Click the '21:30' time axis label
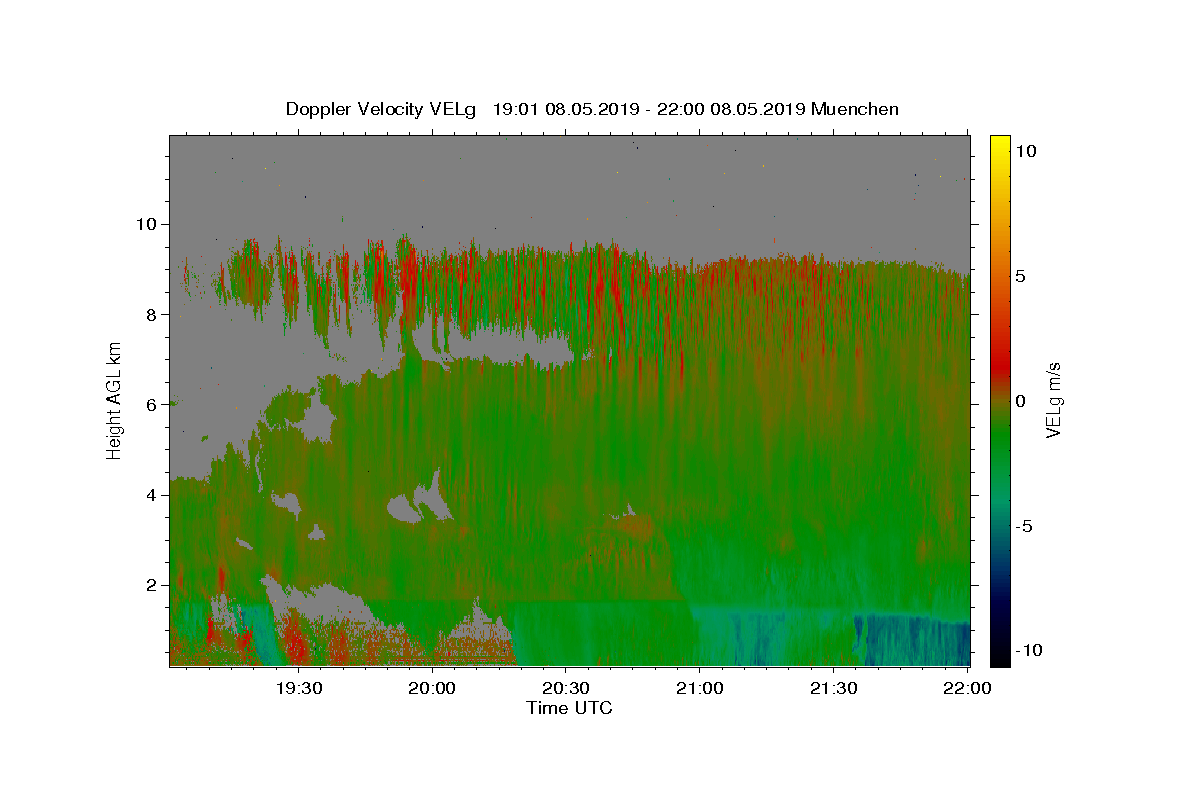Viewport: 1200px width, 800px height. (833, 687)
